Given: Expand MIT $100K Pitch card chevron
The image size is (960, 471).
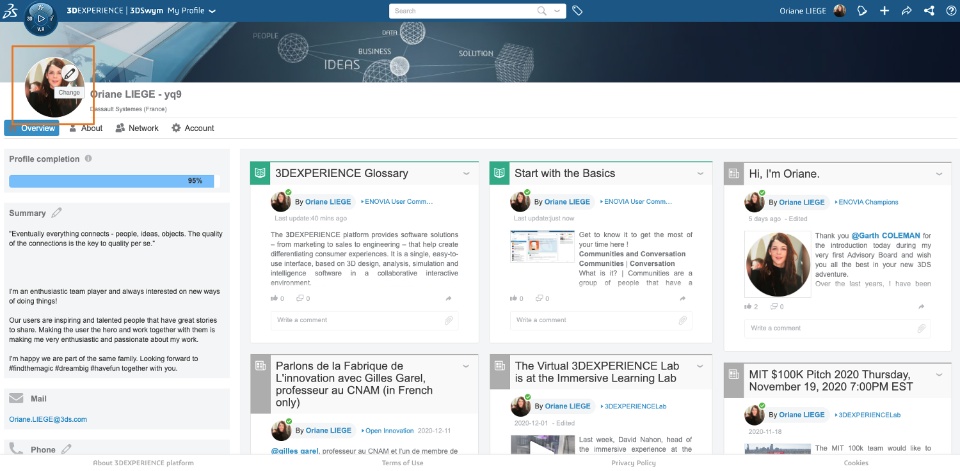Looking at the screenshot, I should point(939,374).
